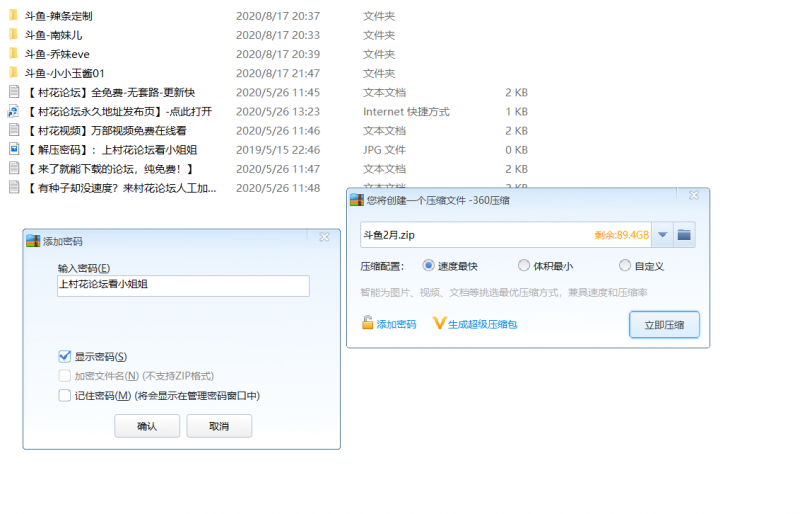This screenshot has width=800, height=514.
Task: Click text file icon for 万部视频免费在线看
Action: point(14,130)
